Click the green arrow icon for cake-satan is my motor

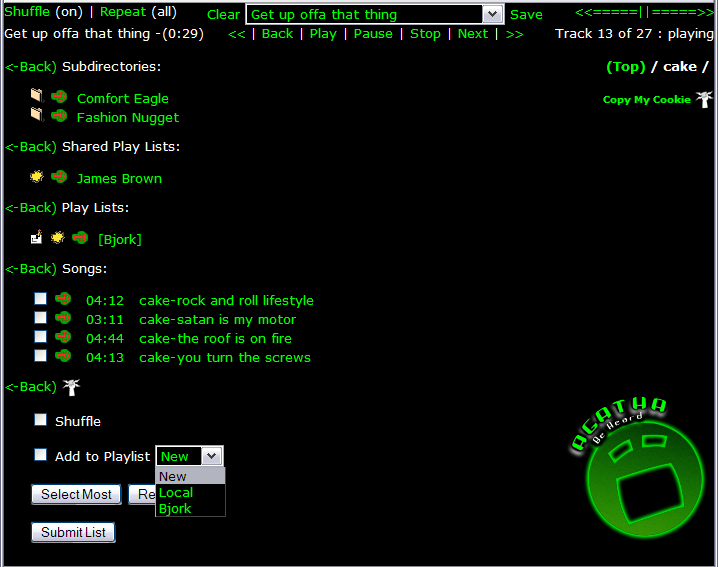[63, 318]
